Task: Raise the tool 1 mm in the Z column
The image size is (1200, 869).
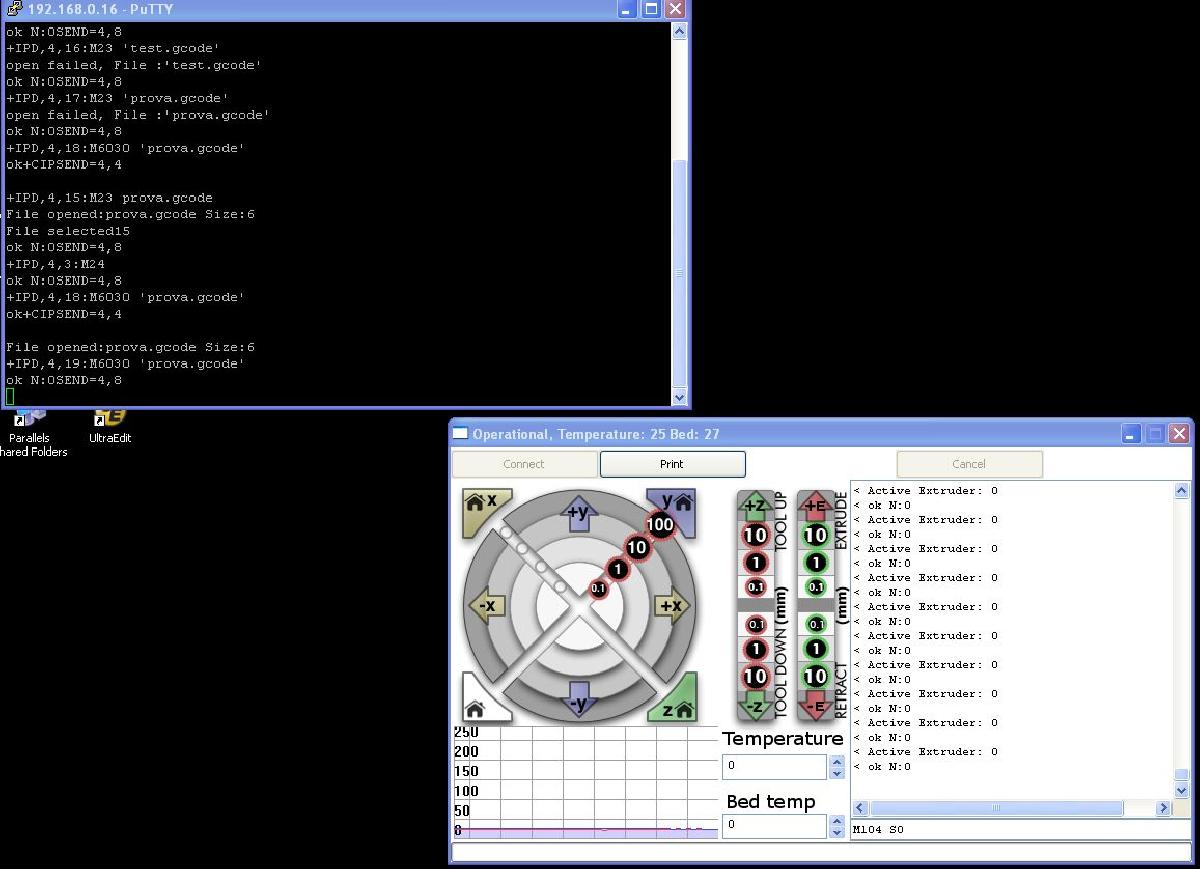Action: 755,563
